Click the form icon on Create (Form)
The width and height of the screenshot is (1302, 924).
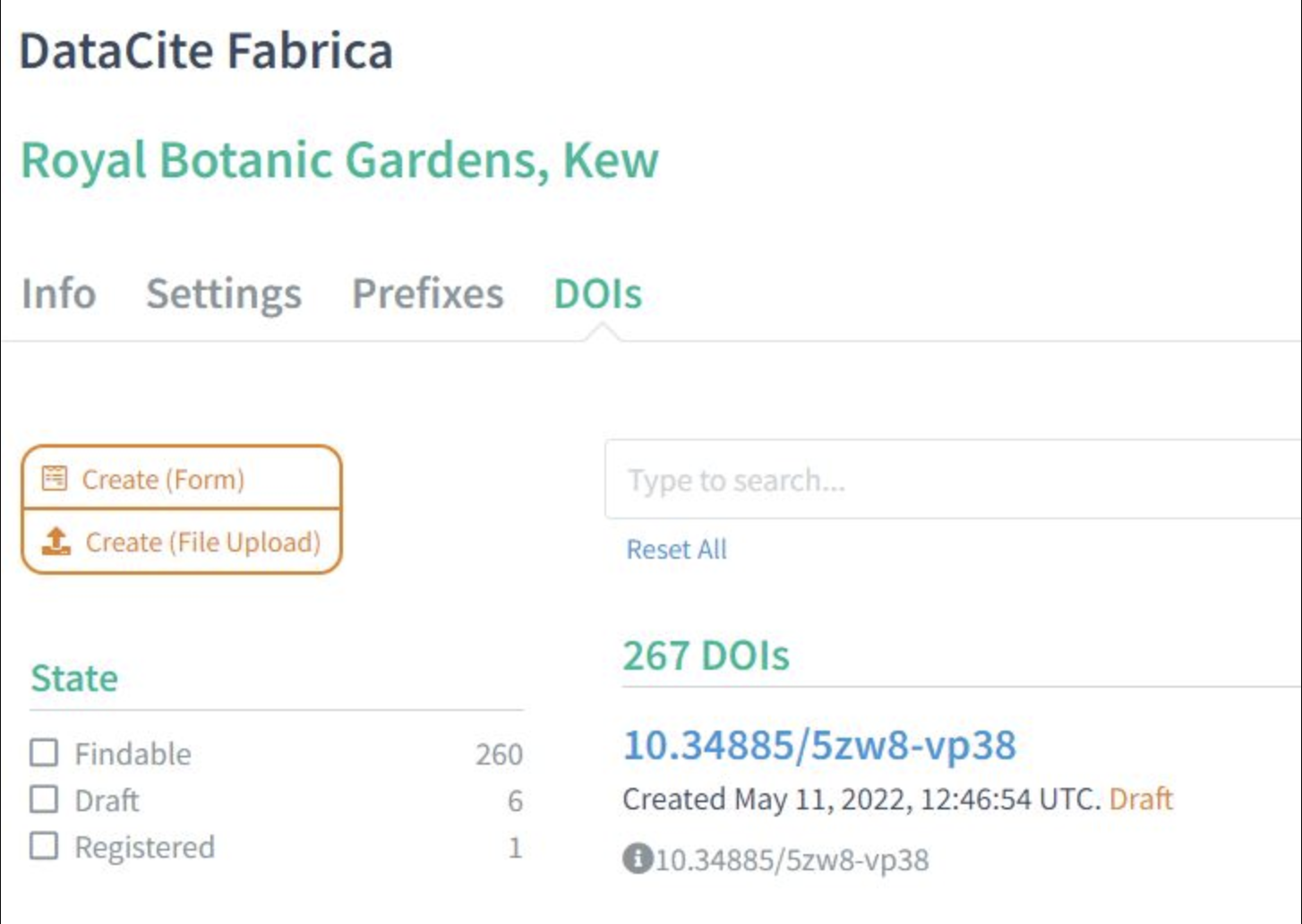pyautogui.click(x=56, y=479)
